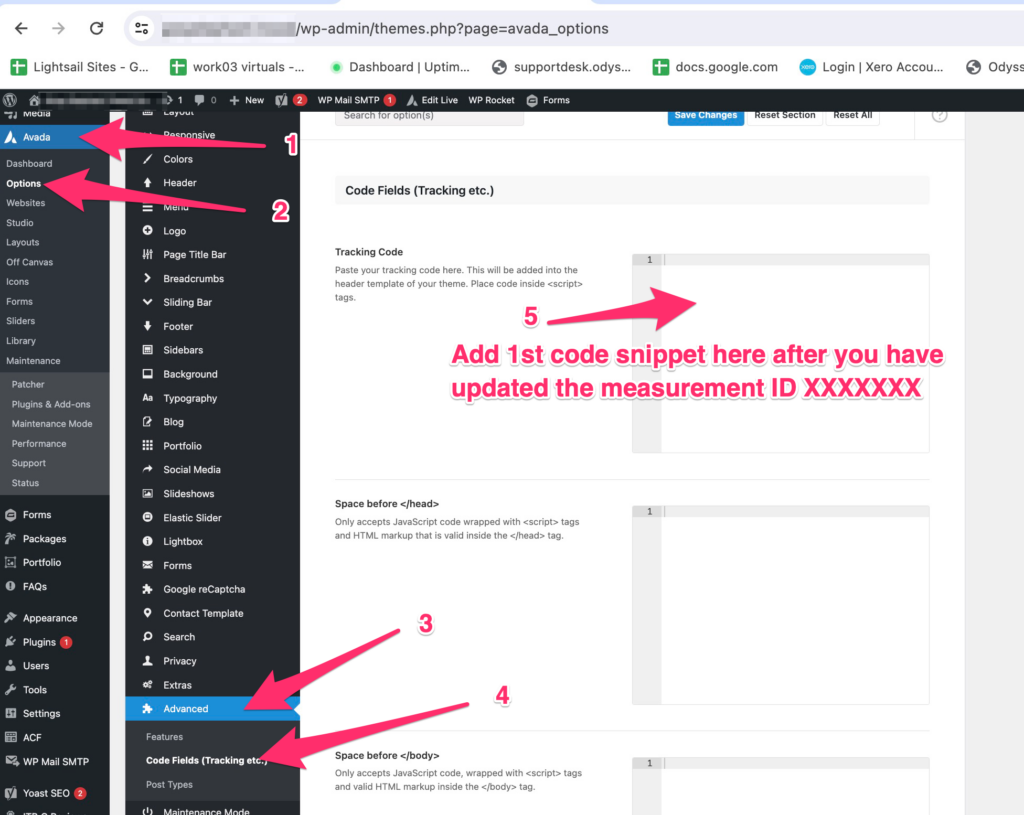Viewport: 1024px width, 815px height.
Task: Click the Reset All button
Action: click(x=852, y=116)
